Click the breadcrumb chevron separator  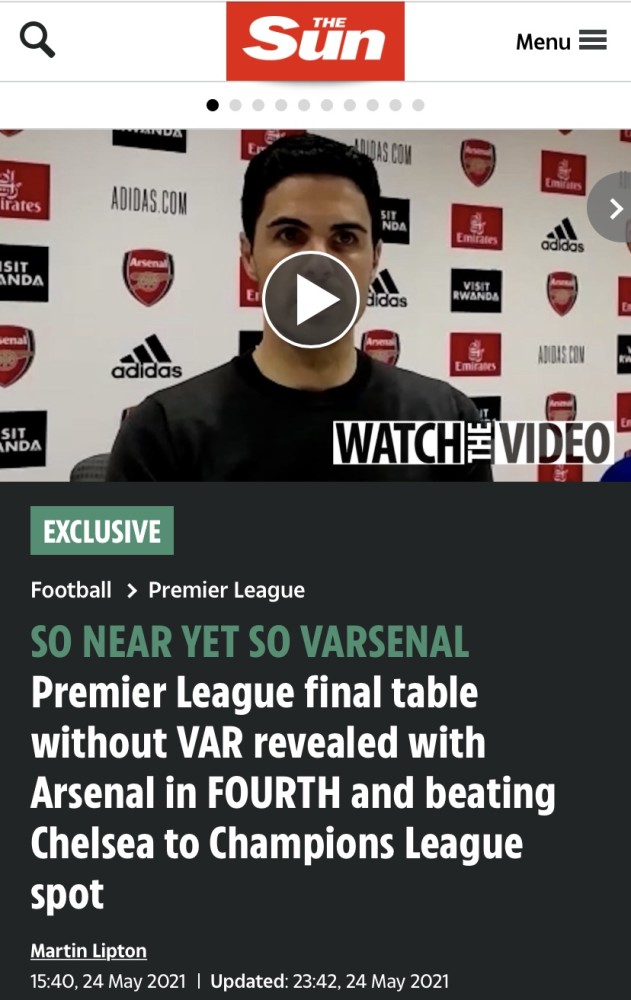[131, 591]
